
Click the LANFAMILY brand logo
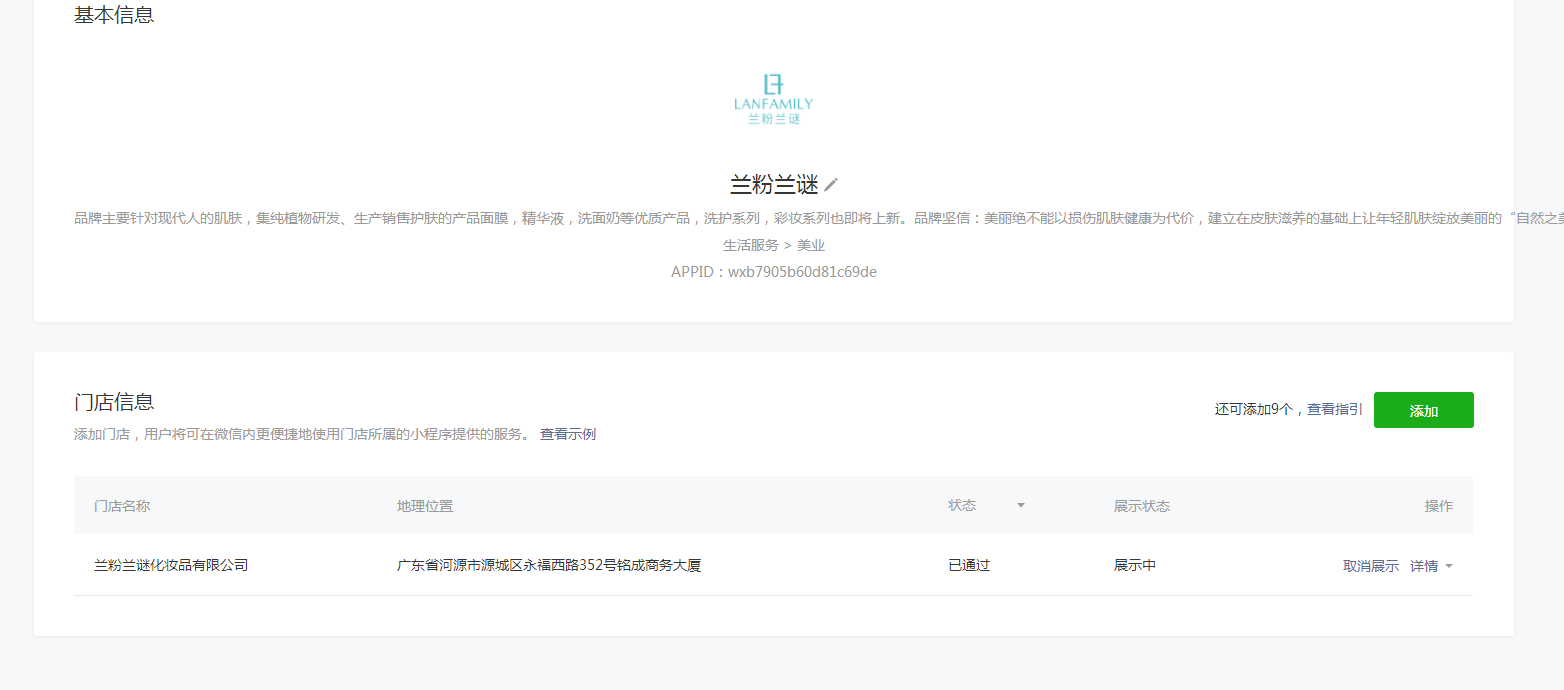tap(773, 98)
